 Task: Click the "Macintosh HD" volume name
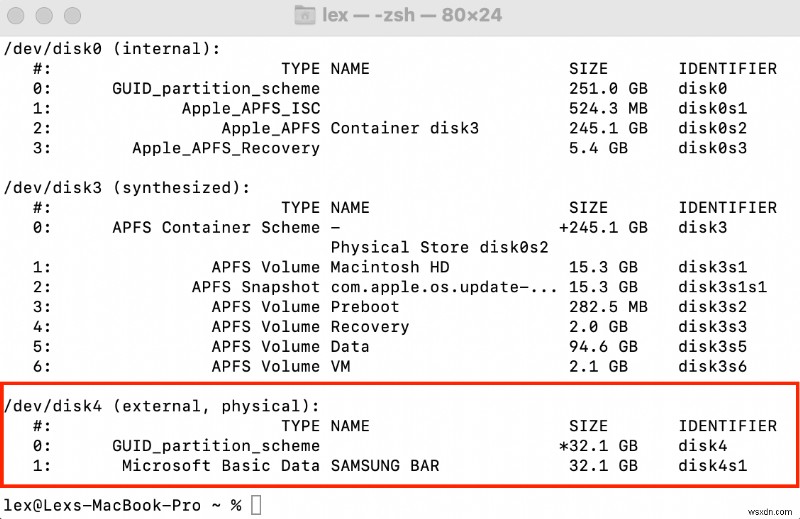(390, 267)
